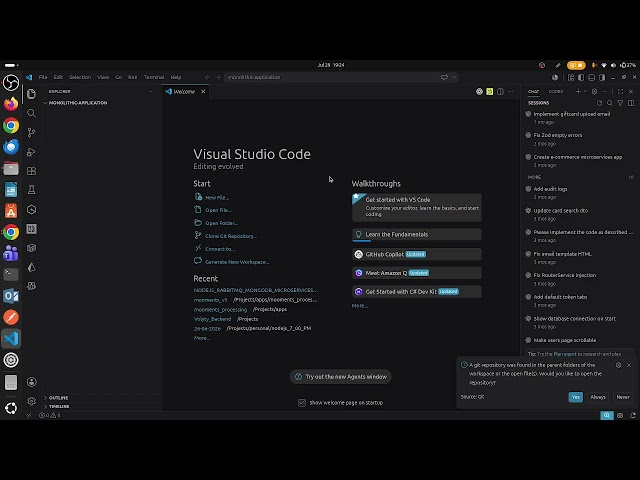Open Firefox from the Ubuntu dock
This screenshot has height=480, width=640.
tap(11, 104)
